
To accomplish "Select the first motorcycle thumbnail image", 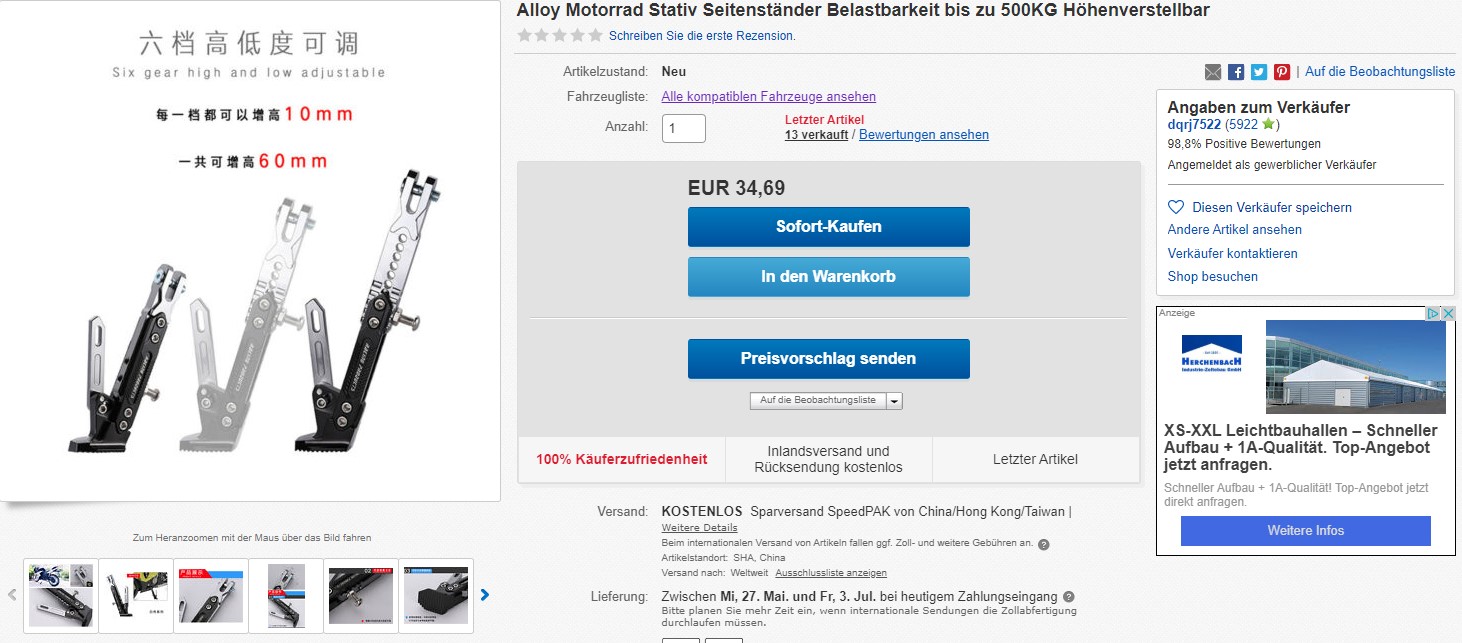I will [x=61, y=595].
